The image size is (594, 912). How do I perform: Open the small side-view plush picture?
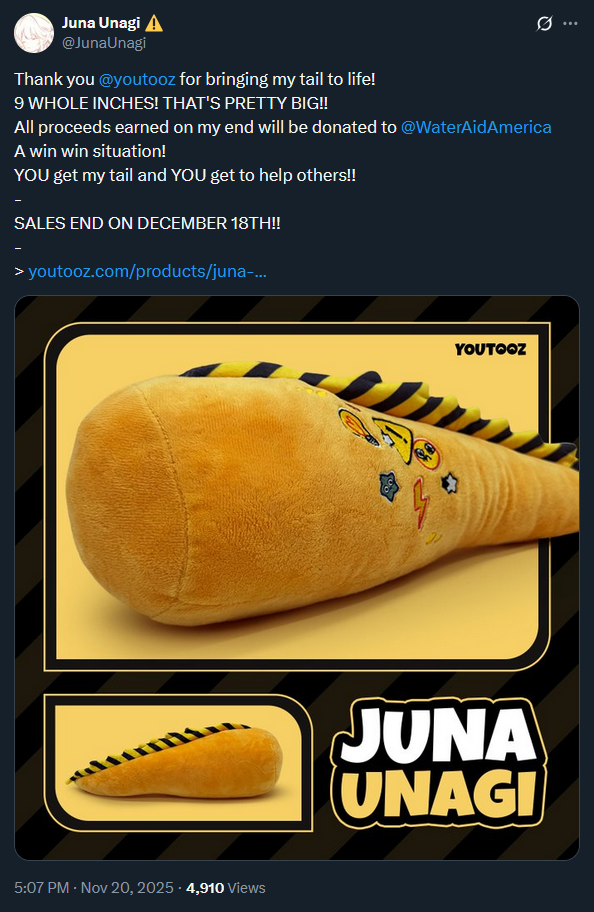[179, 762]
